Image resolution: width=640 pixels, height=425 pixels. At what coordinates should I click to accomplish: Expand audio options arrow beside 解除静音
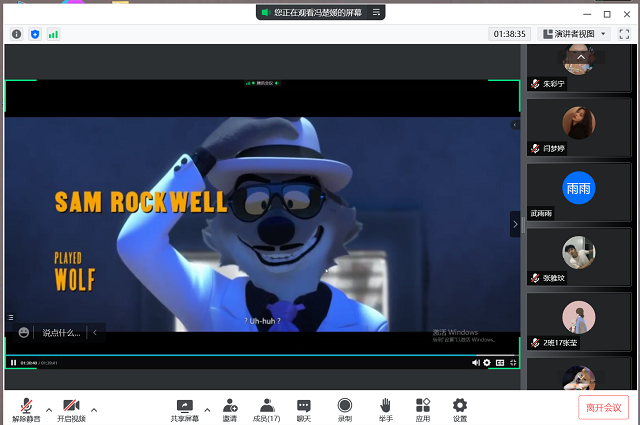tap(48, 409)
